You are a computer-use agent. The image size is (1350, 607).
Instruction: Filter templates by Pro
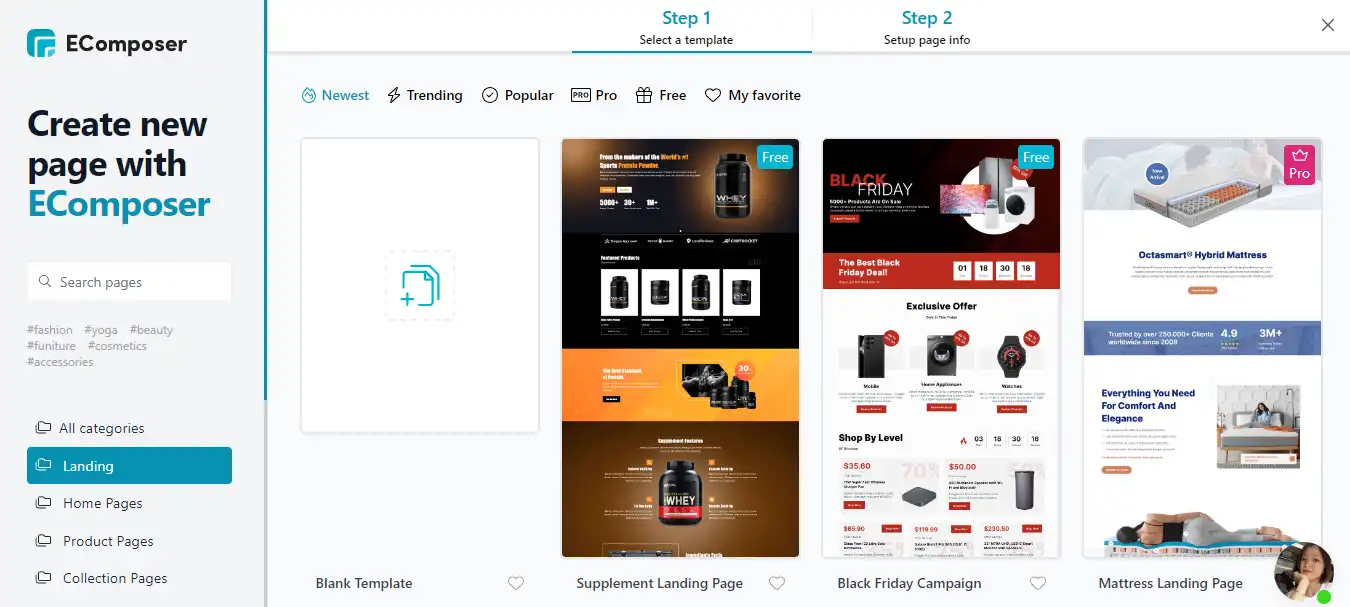tap(594, 95)
